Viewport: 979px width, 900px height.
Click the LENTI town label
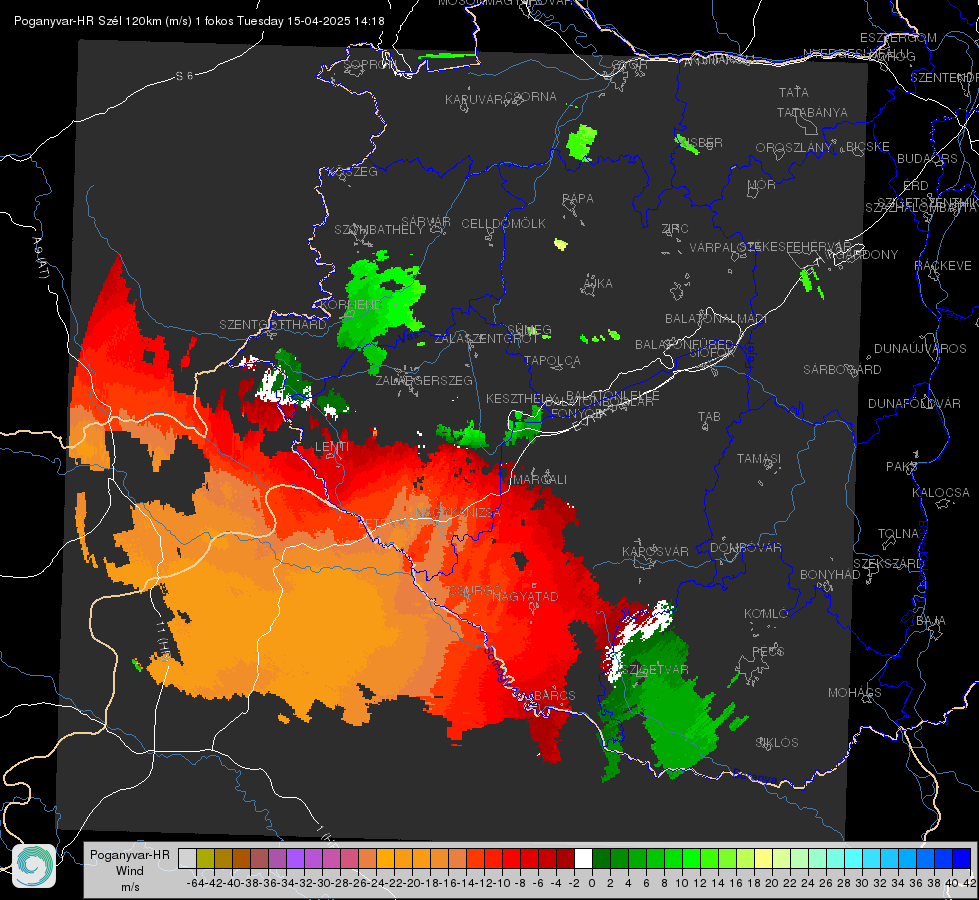tap(332, 447)
